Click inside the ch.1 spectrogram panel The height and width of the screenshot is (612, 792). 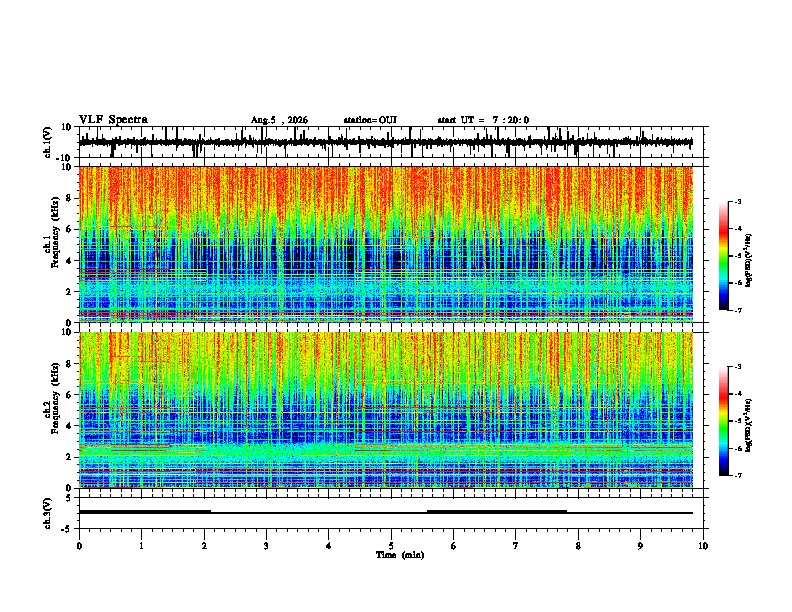386,244
